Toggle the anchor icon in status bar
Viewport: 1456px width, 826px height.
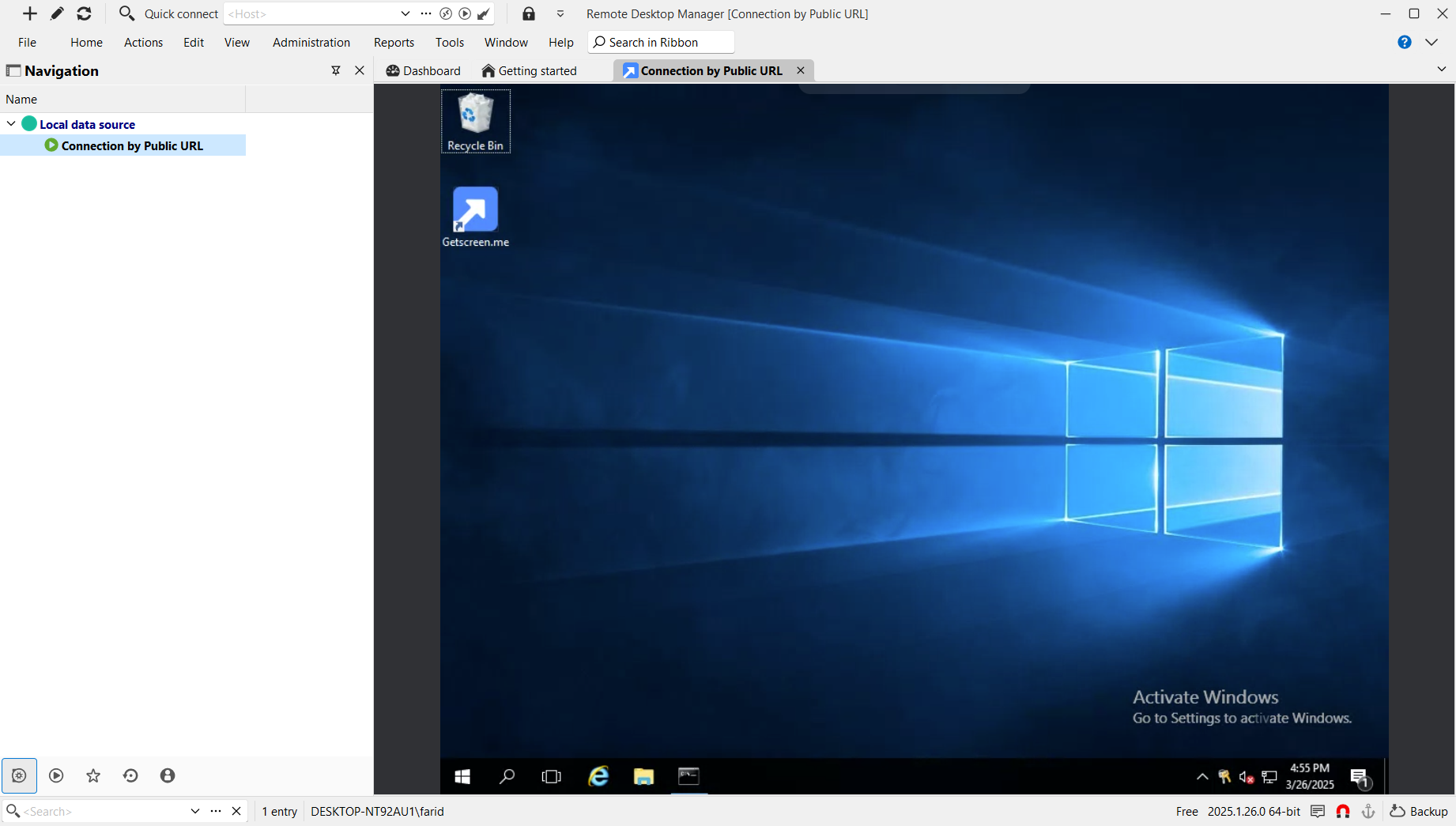point(1368,811)
